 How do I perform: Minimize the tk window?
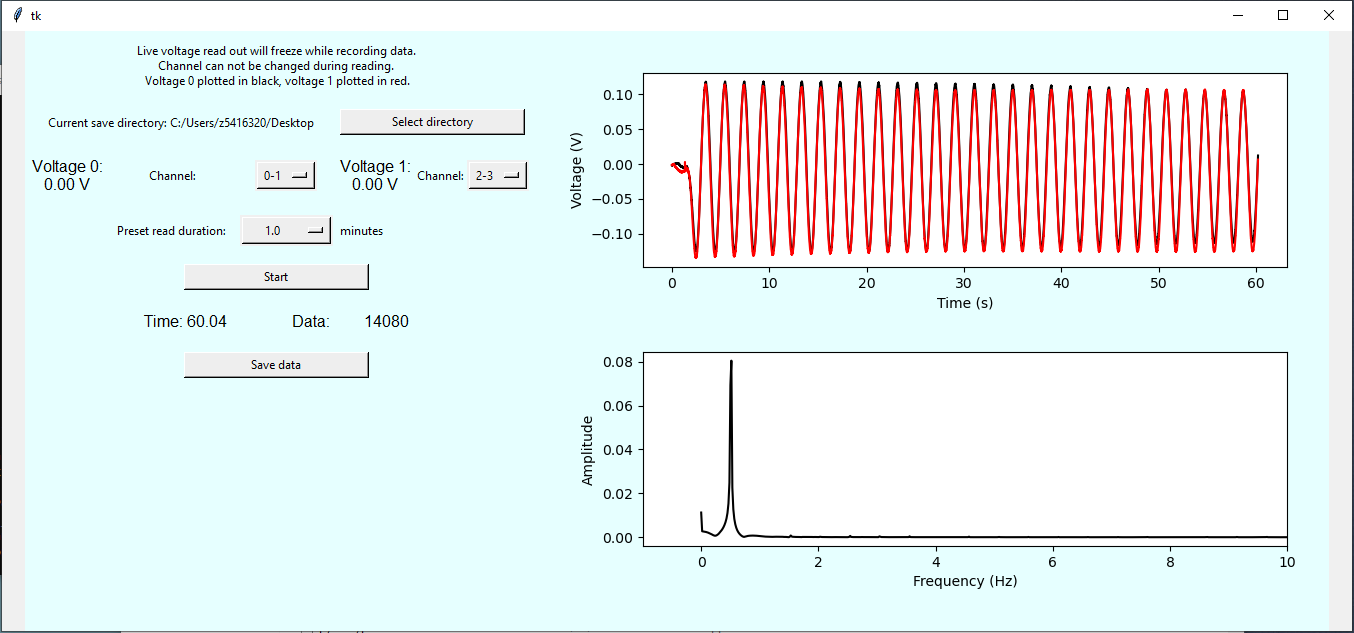[1237, 15]
